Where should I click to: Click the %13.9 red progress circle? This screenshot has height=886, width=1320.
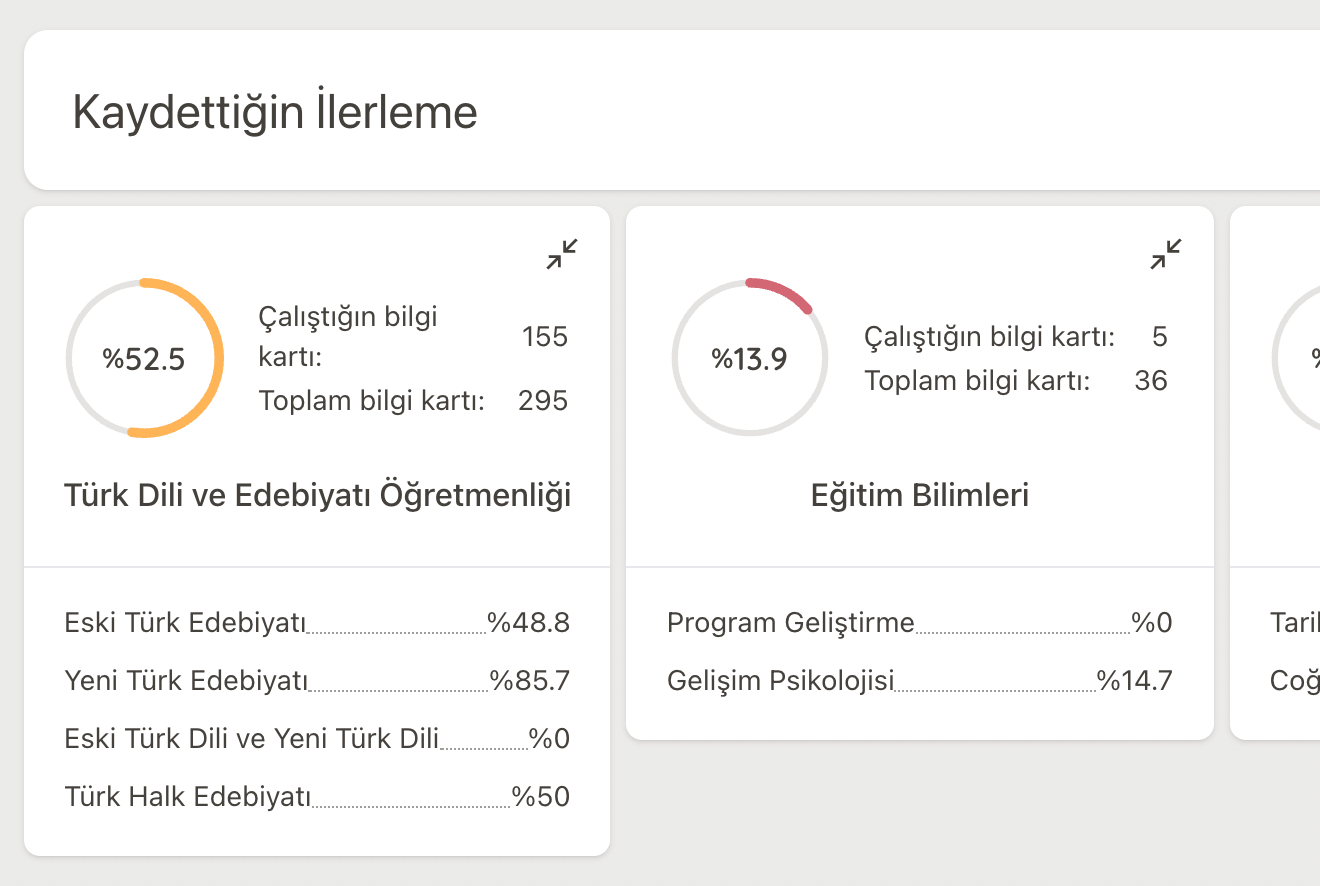coord(750,358)
